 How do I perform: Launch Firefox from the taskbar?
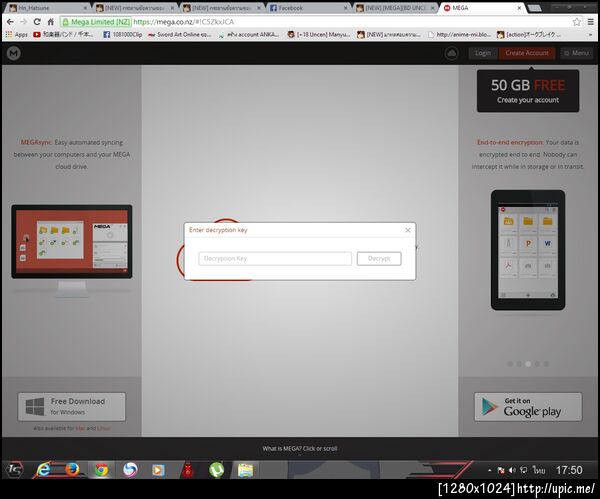pyautogui.click(x=72, y=470)
